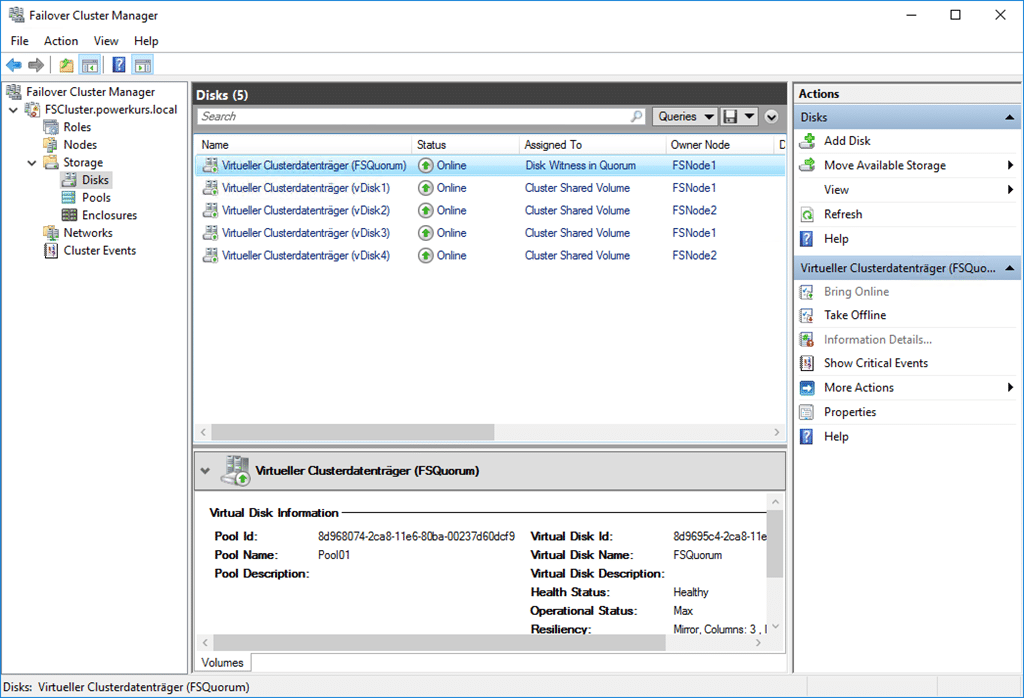Click the Back arrow toolbar icon

point(14,65)
